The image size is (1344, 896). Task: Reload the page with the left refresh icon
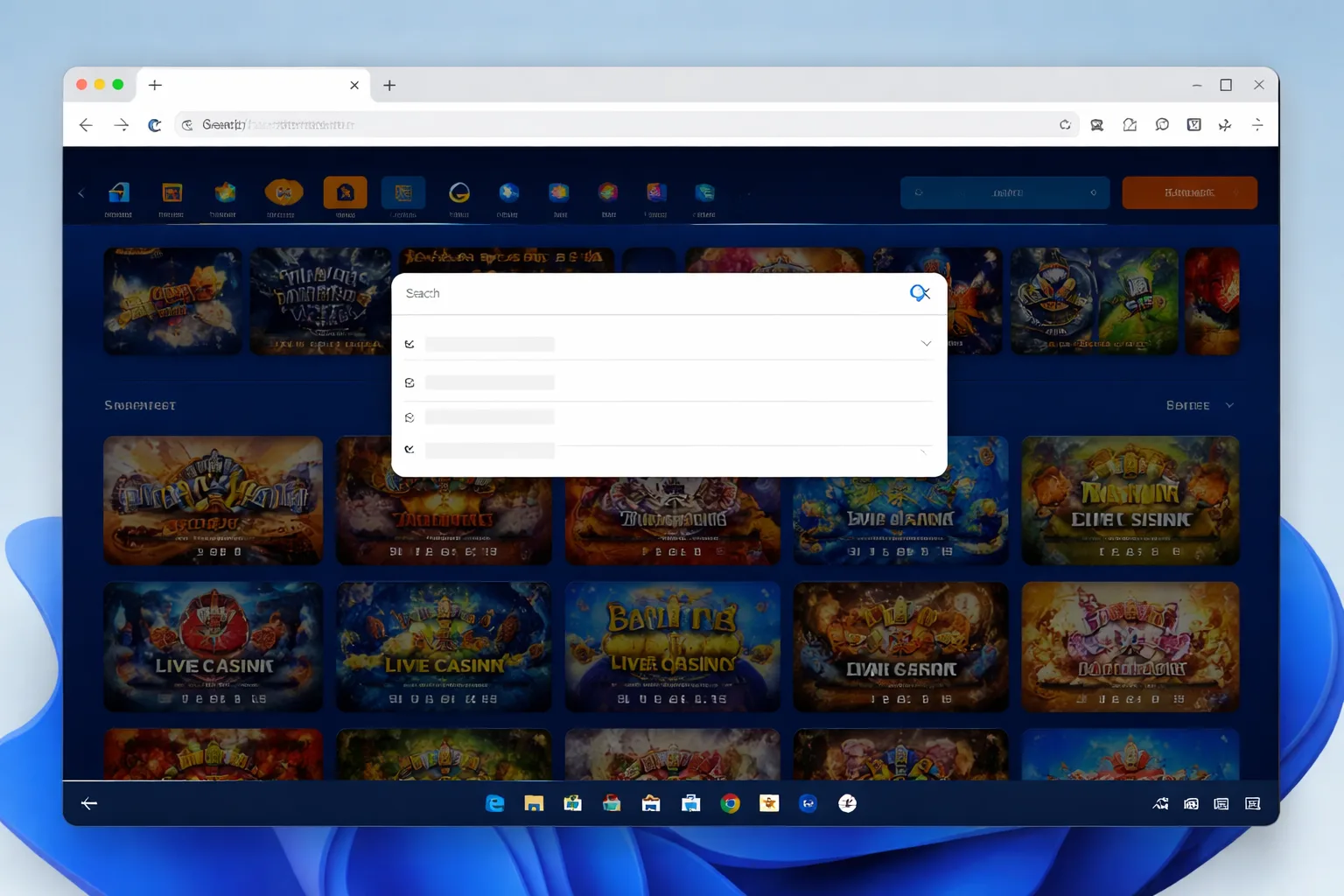155,125
